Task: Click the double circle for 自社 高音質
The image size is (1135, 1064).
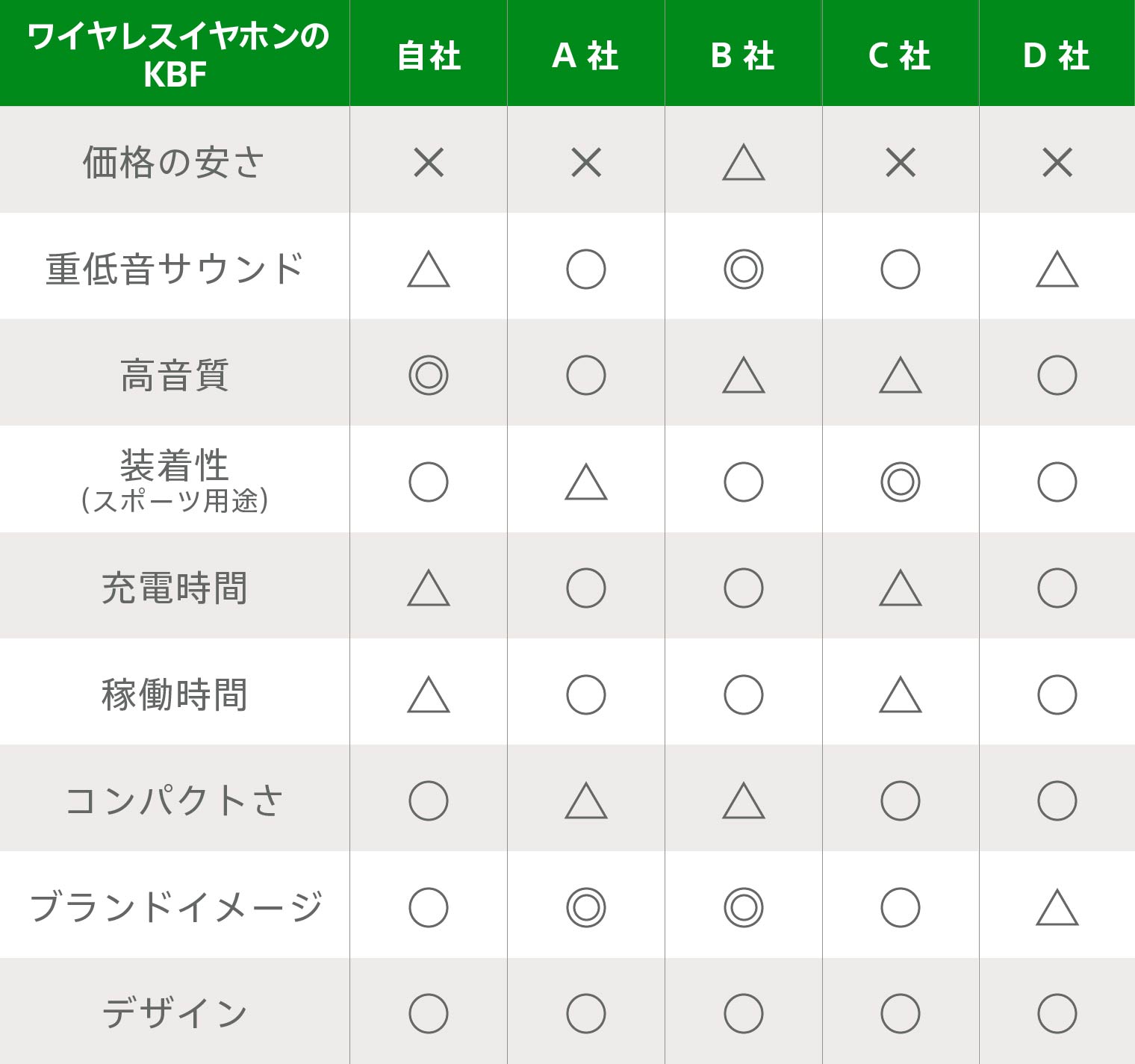Action: point(429,376)
